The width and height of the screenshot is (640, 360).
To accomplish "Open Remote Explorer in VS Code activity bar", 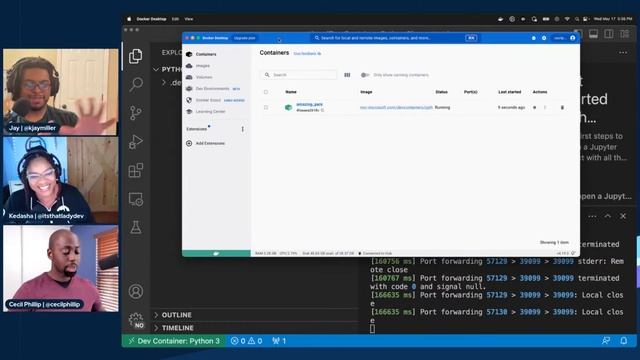I will click(136, 199).
